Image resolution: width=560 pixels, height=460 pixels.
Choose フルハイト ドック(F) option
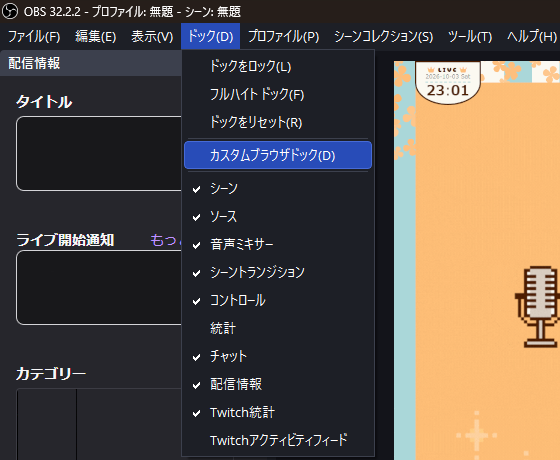pos(278,95)
